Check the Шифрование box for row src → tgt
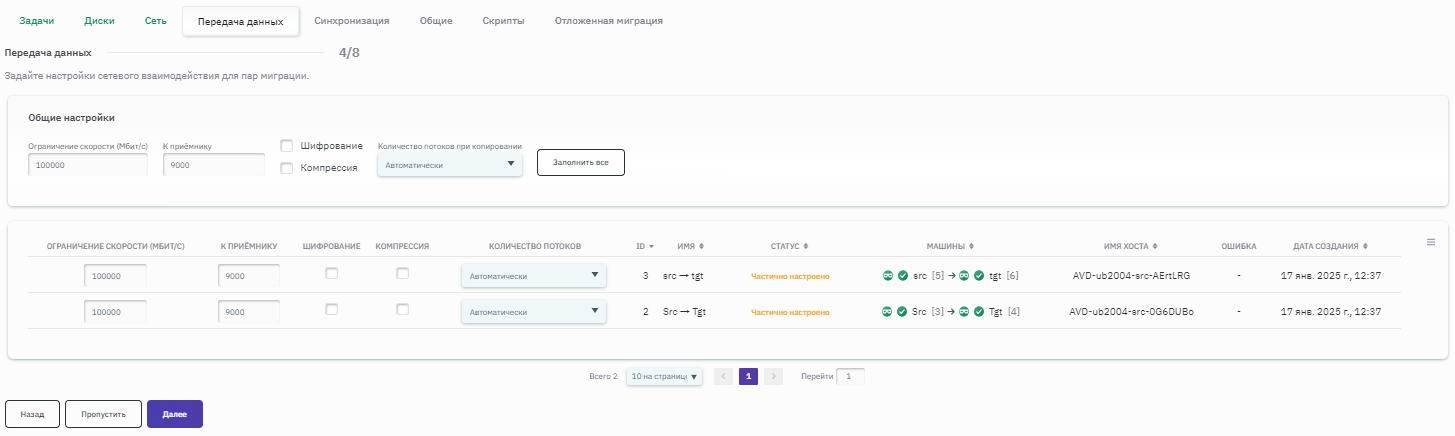Viewport: 1455px width, 436px height. click(x=332, y=273)
